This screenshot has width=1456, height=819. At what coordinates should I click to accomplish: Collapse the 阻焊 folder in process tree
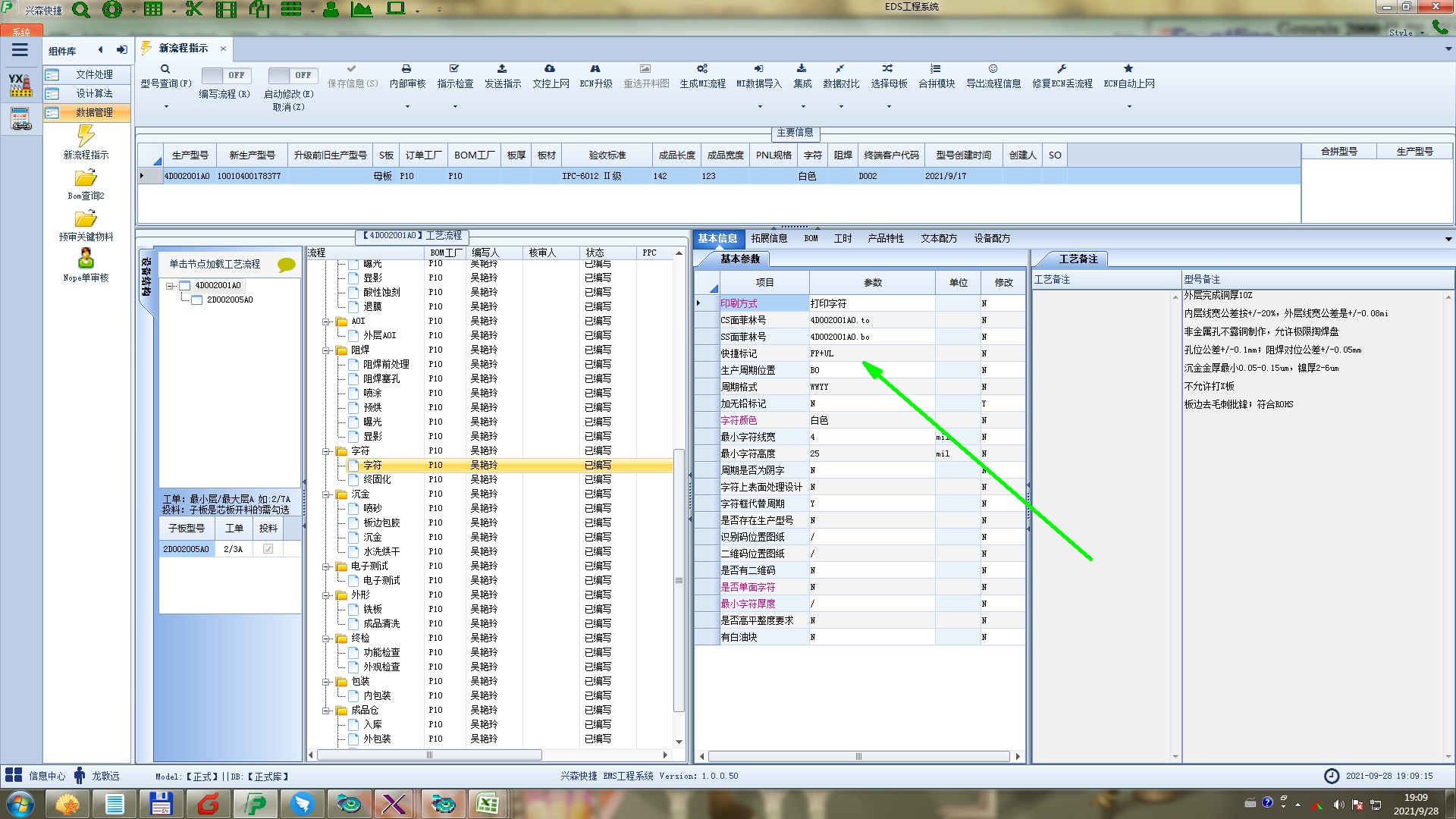(326, 350)
